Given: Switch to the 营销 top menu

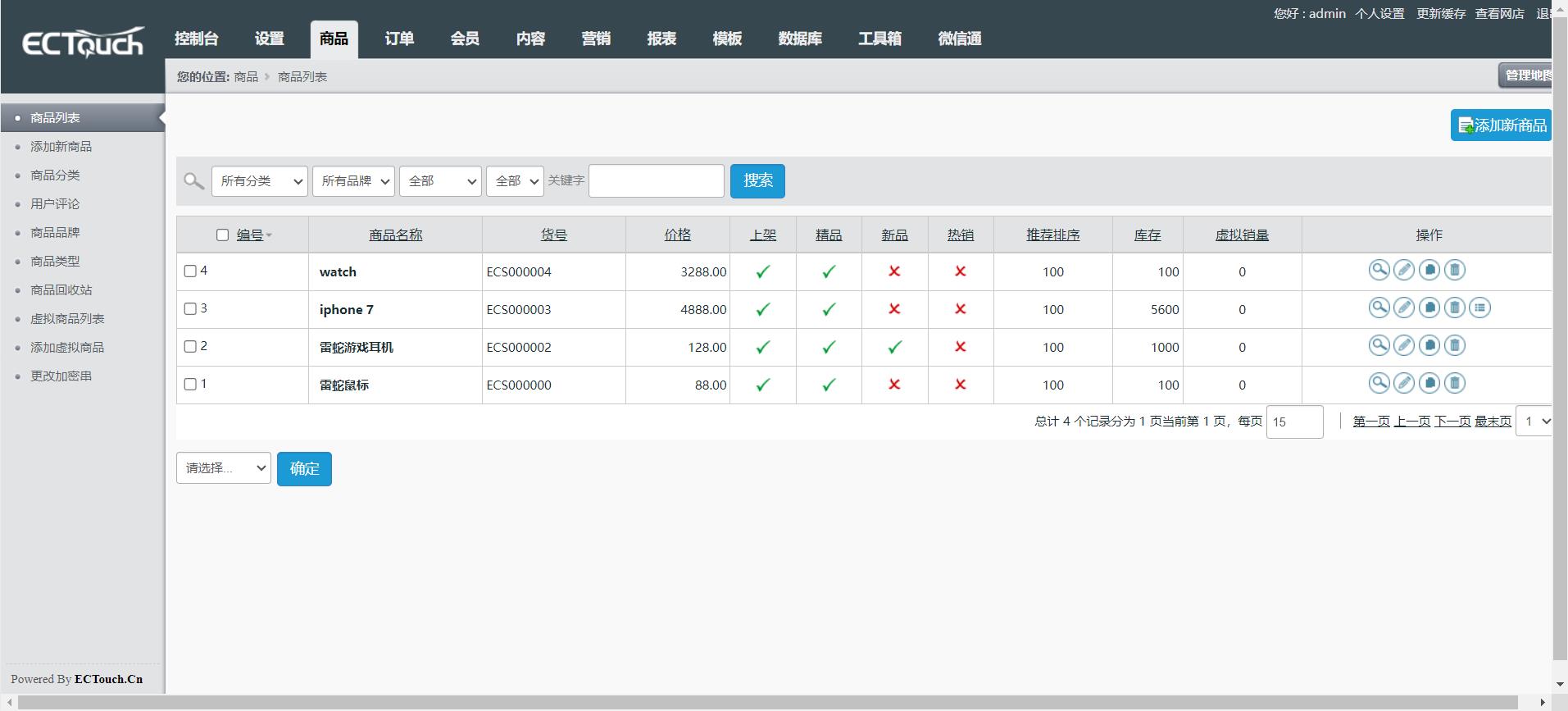Looking at the screenshot, I should [596, 39].
